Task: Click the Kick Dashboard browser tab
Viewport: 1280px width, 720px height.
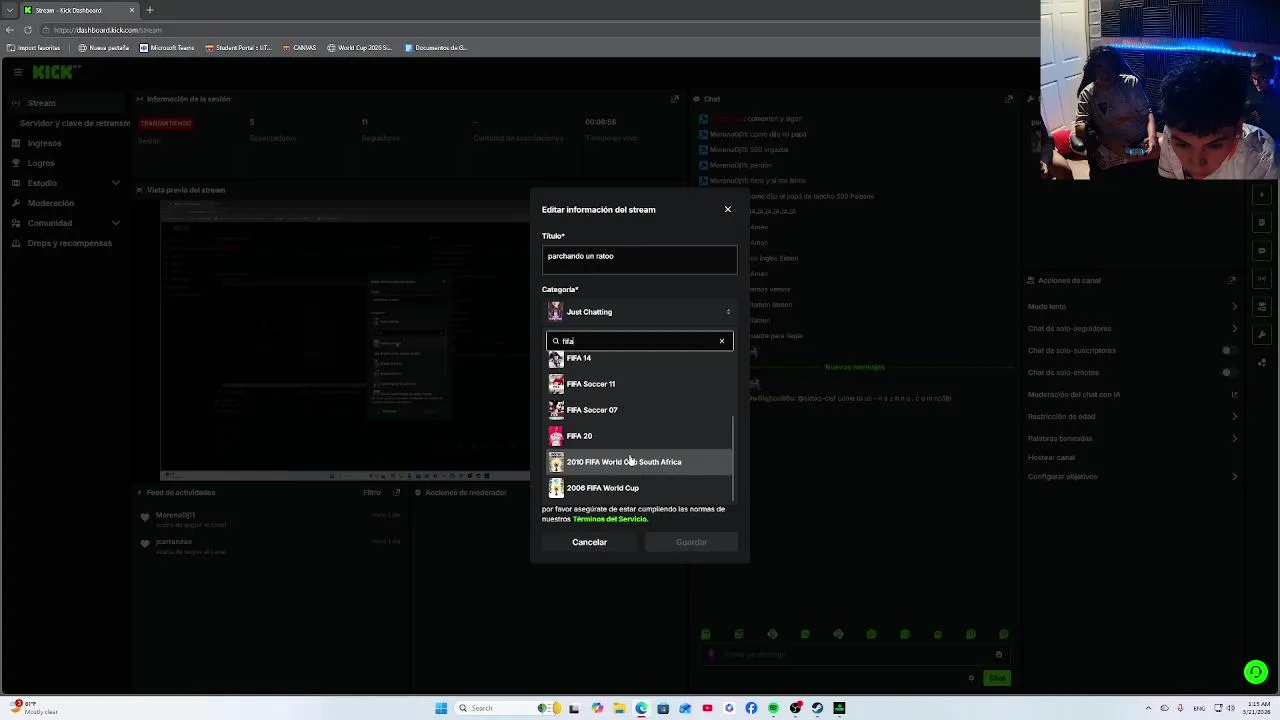Action: click(80, 10)
